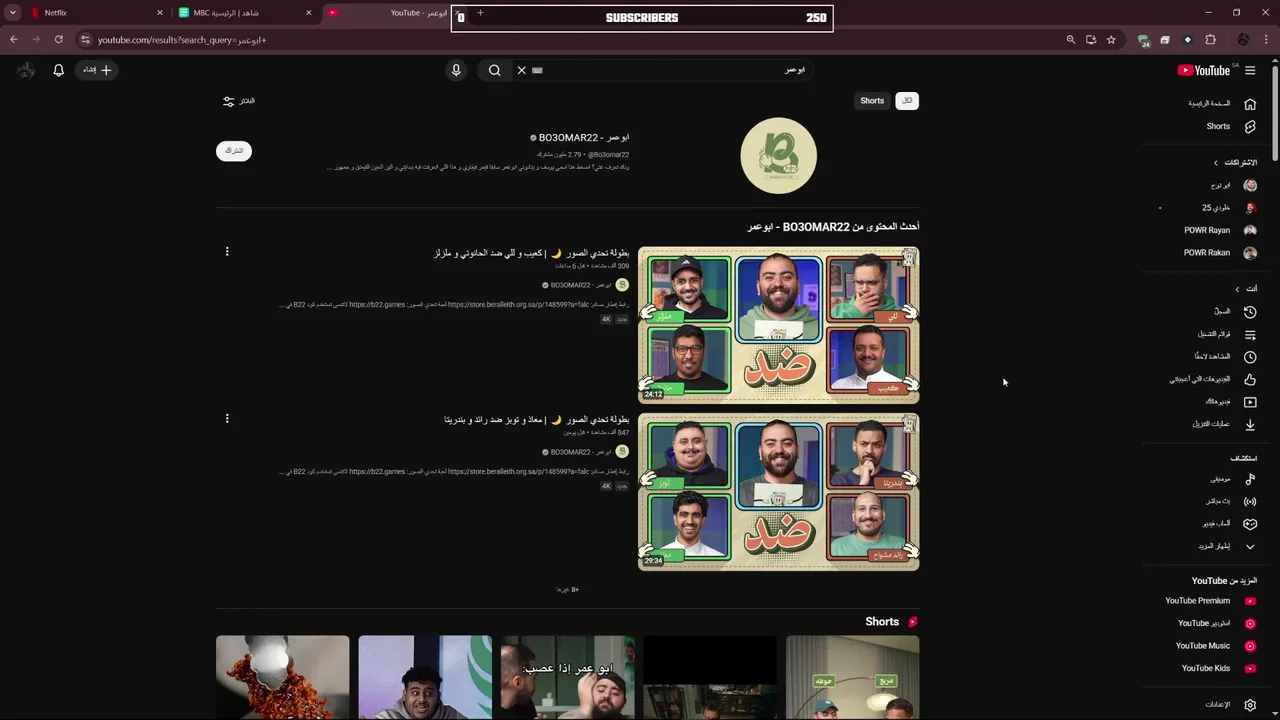Select the Shorts filter chip
The height and width of the screenshot is (720, 1280).
872,101
